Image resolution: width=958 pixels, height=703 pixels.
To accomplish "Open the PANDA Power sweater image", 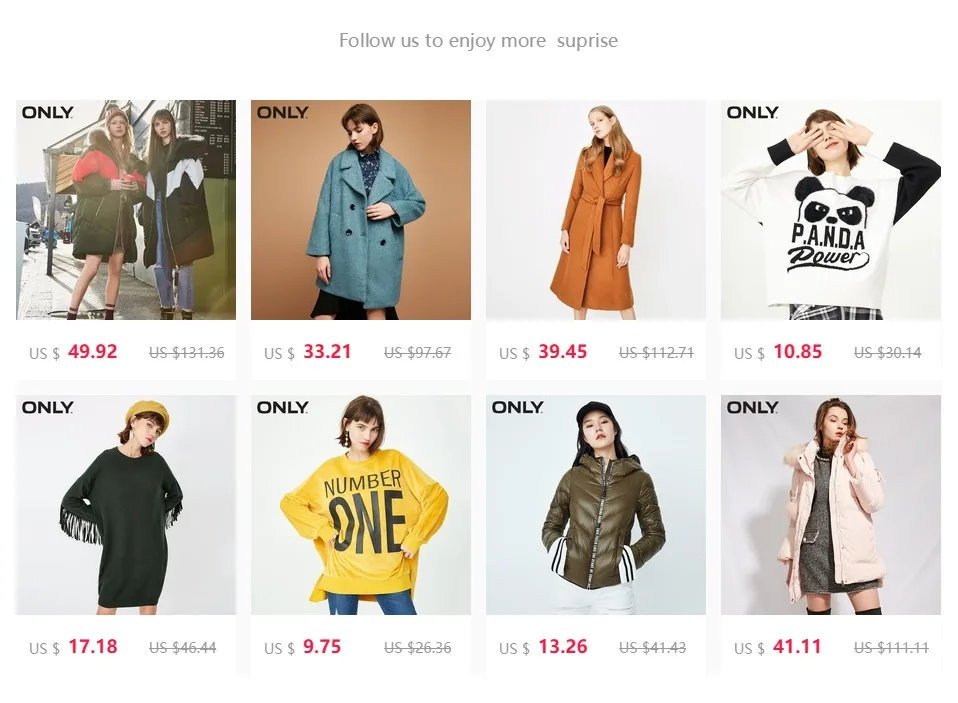I will (831, 209).
